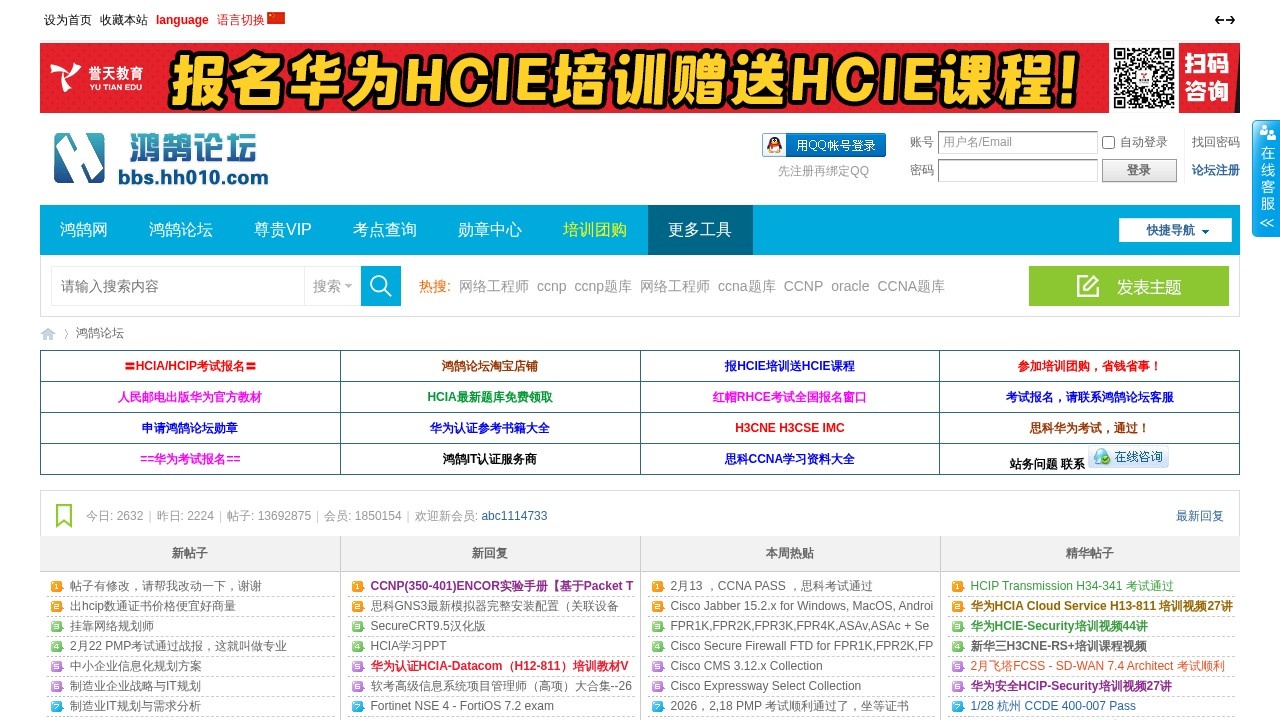
Task: Select the 培训团购 navigation tab
Action: pyautogui.click(x=595, y=230)
